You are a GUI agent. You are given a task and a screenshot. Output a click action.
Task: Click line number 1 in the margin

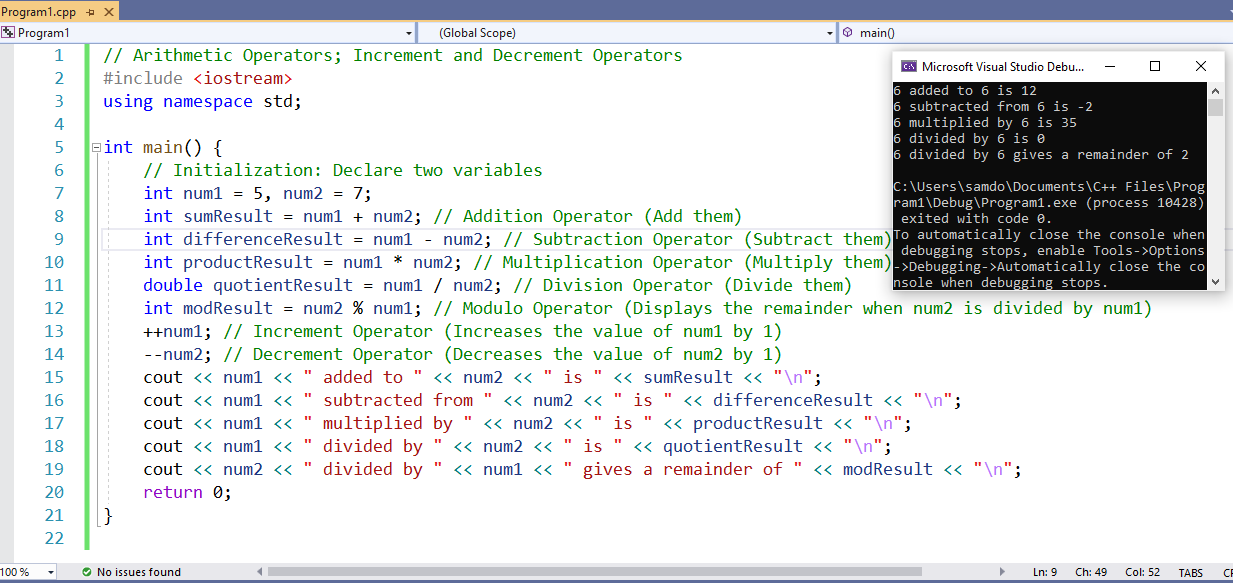pos(59,55)
